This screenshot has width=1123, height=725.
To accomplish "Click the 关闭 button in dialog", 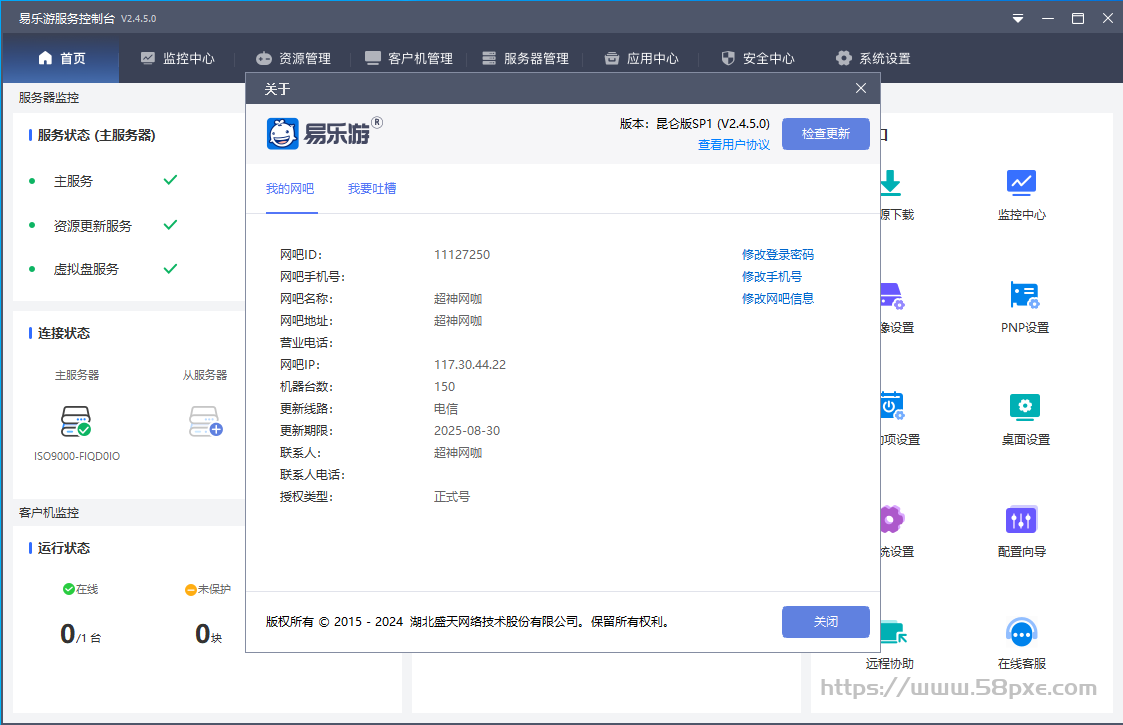I will click(x=826, y=622).
